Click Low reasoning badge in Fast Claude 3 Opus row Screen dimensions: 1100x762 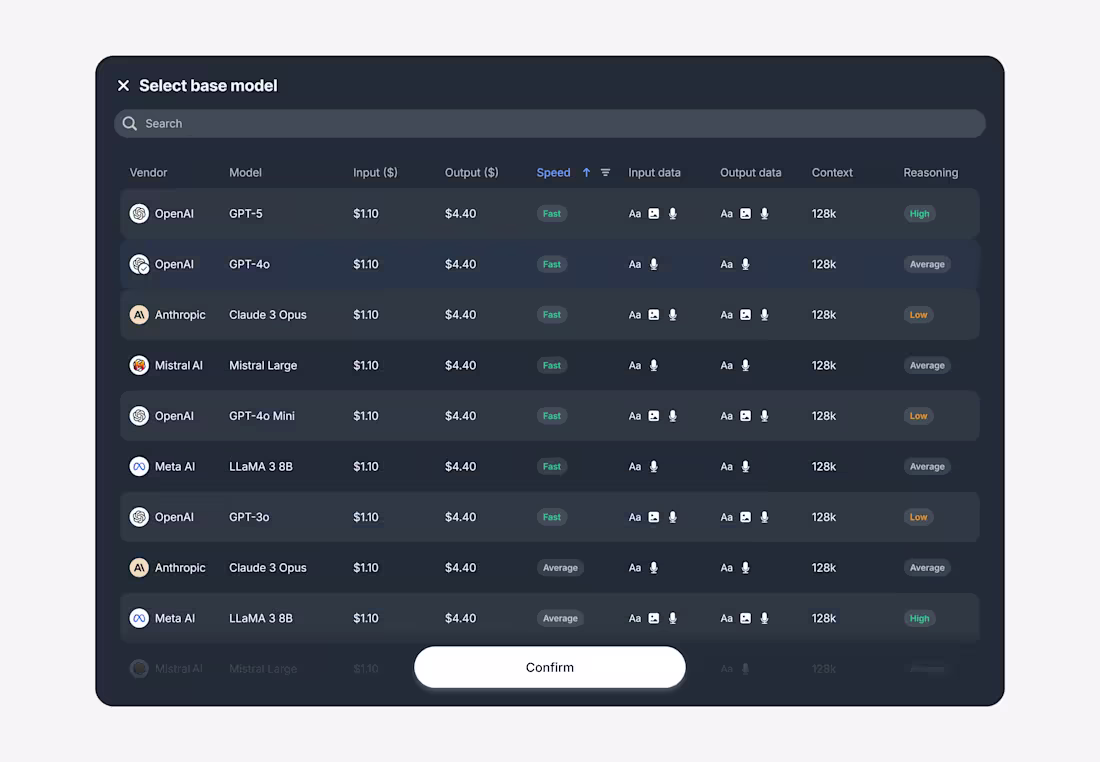pos(918,315)
